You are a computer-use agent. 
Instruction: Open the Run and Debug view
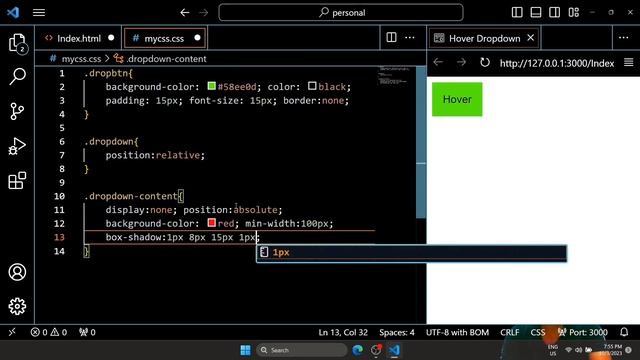(17, 146)
